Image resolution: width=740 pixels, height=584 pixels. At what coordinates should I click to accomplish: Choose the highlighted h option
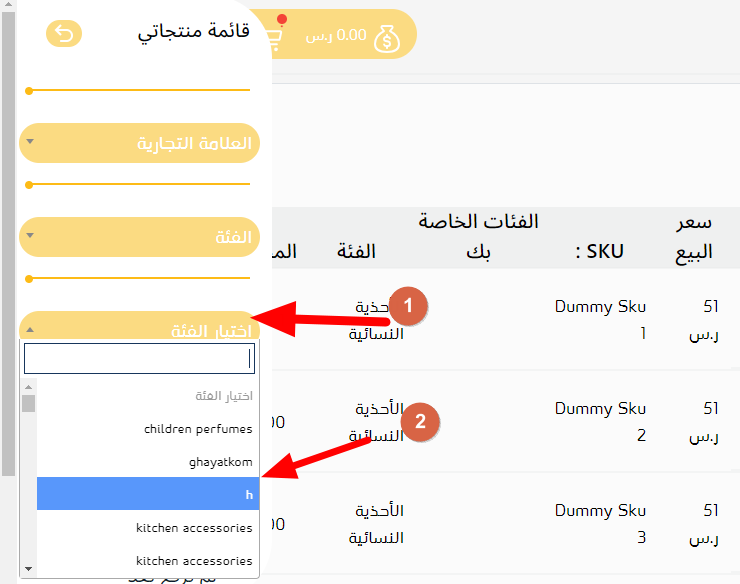pyautogui.click(x=148, y=494)
